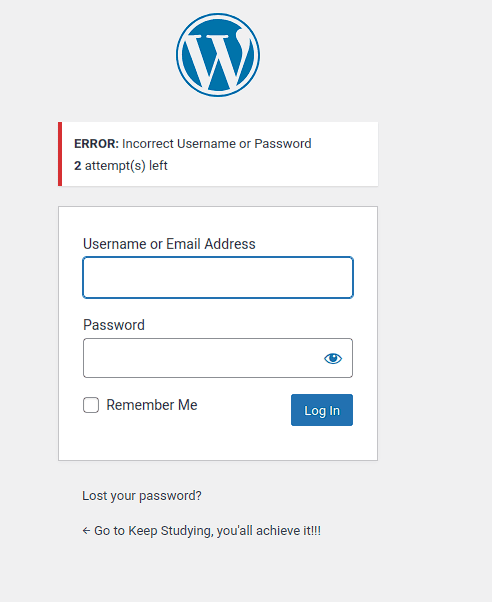The width and height of the screenshot is (492, 602).
Task: Click the Password field label
Action: pyautogui.click(x=114, y=325)
